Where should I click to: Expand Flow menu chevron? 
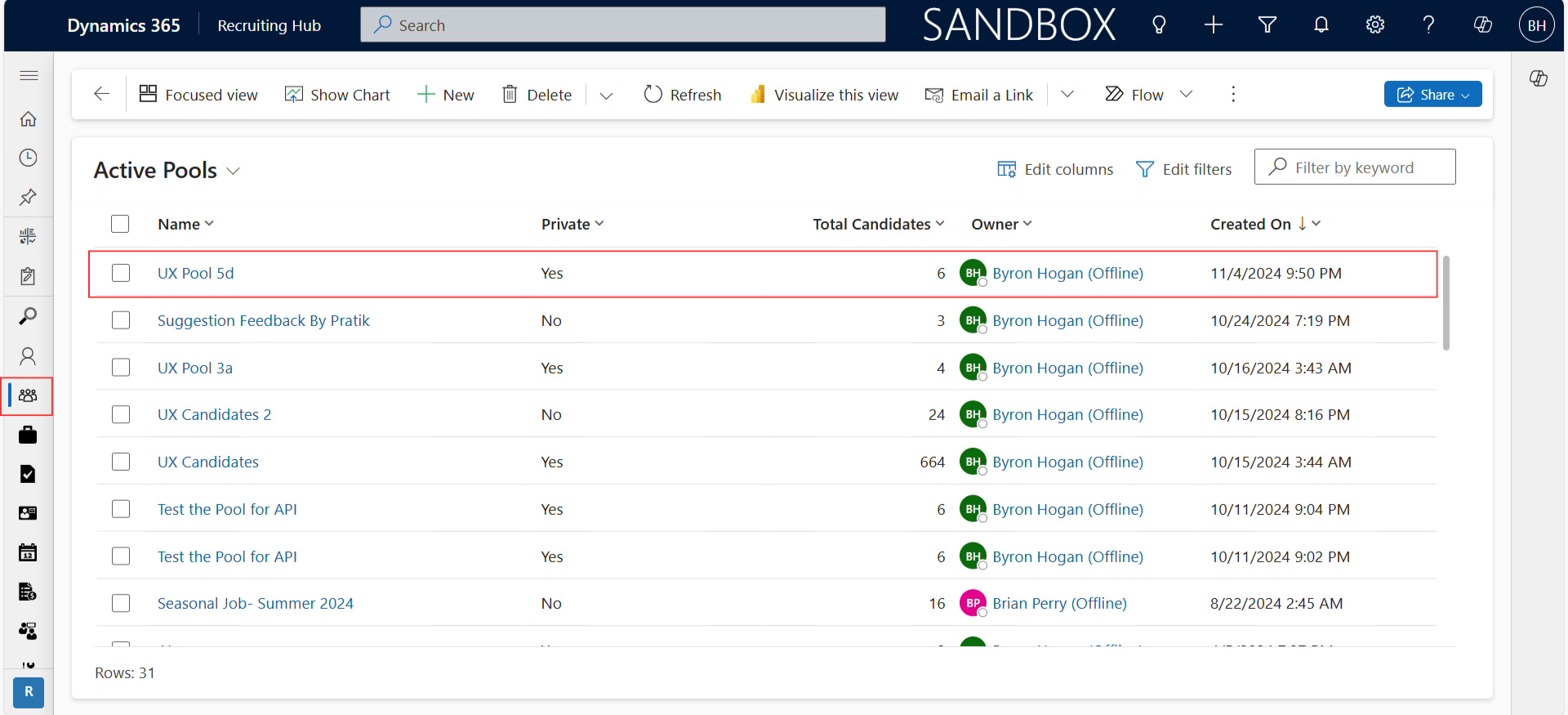coord(1187,94)
